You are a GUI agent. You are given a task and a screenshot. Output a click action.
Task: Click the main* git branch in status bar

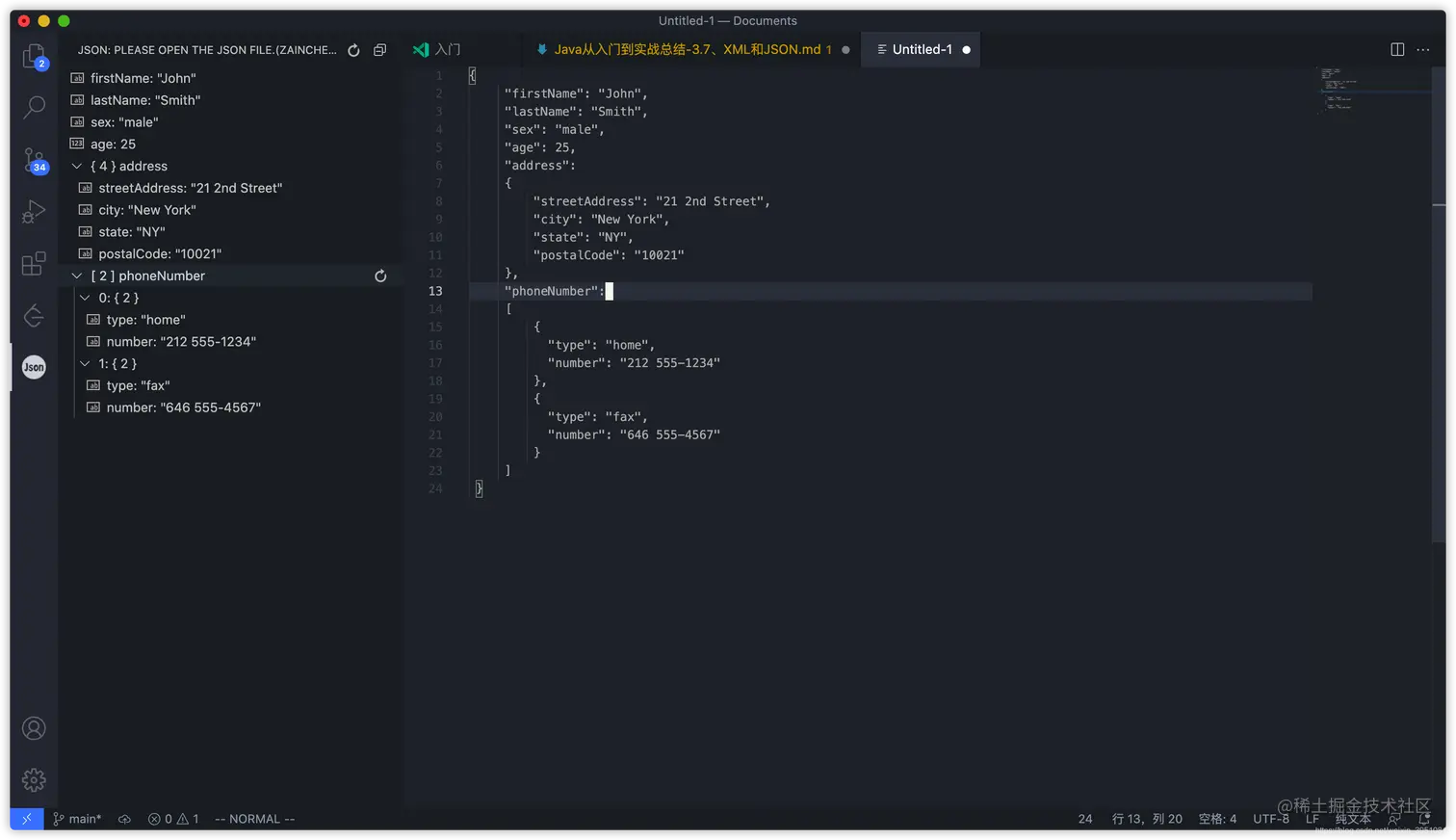click(x=77, y=819)
